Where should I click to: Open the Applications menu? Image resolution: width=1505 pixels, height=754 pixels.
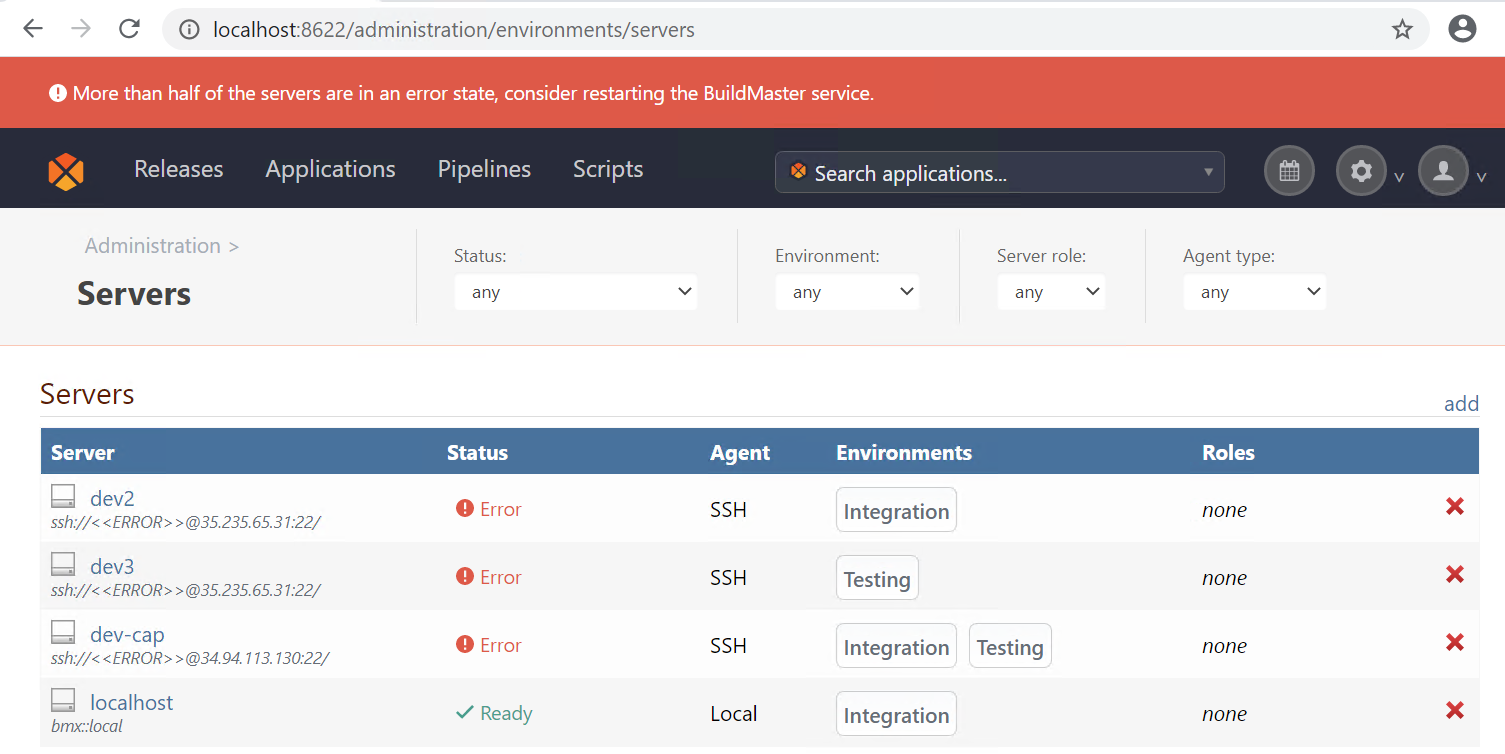click(x=330, y=169)
